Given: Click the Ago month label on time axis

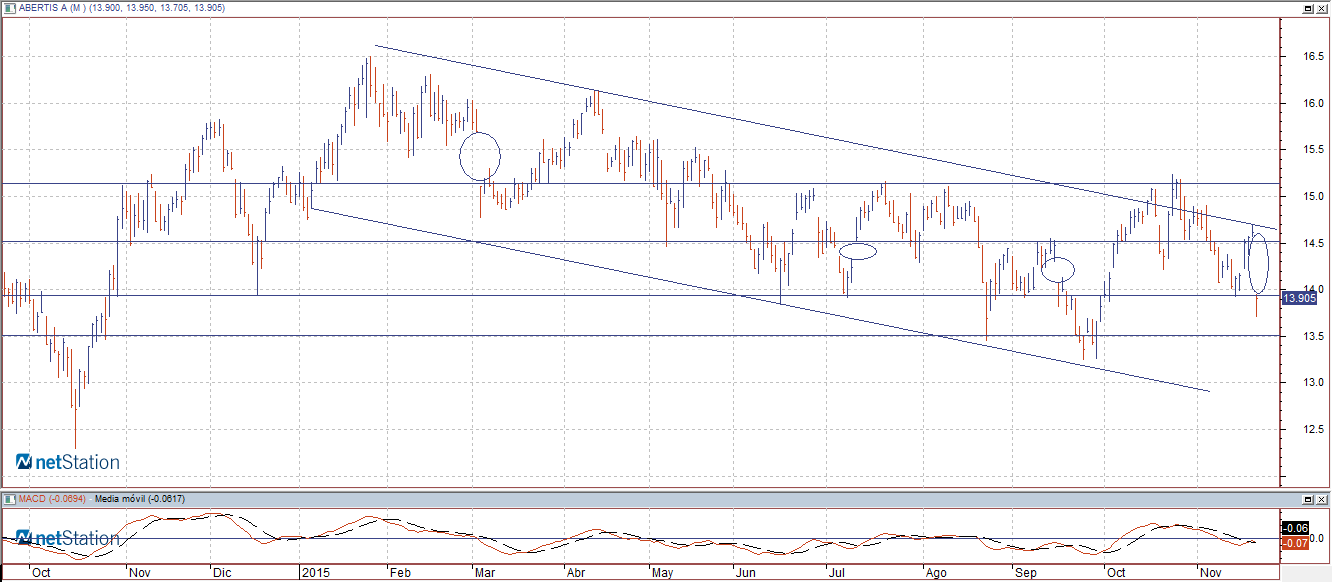Looking at the screenshot, I should pos(936,574).
